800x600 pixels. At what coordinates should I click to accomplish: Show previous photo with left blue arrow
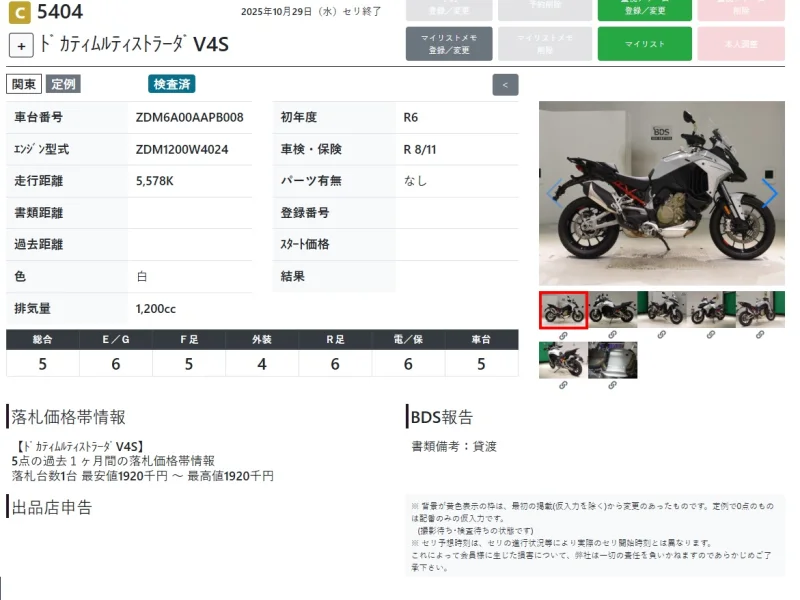coord(554,193)
